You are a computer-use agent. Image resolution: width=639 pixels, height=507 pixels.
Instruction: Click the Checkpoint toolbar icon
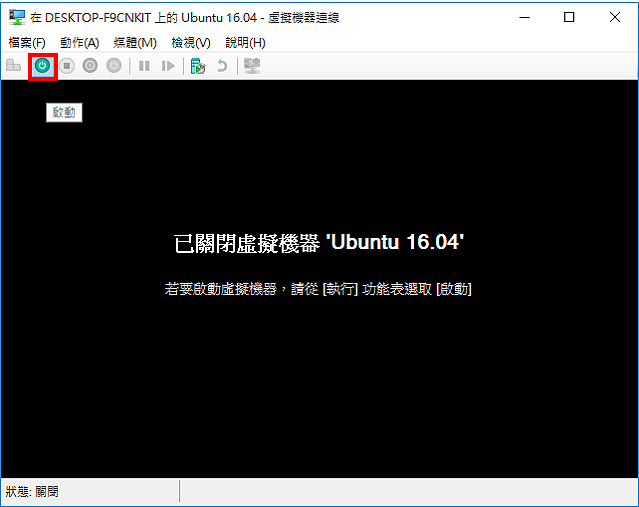coord(198,66)
